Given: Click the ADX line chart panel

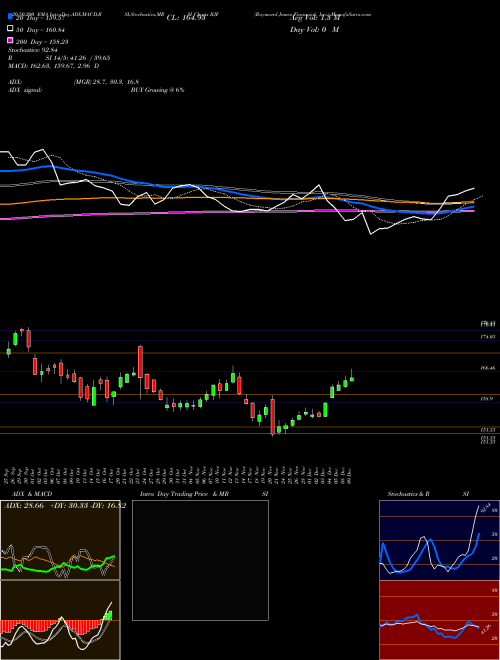Looking at the screenshot, I should [60, 540].
